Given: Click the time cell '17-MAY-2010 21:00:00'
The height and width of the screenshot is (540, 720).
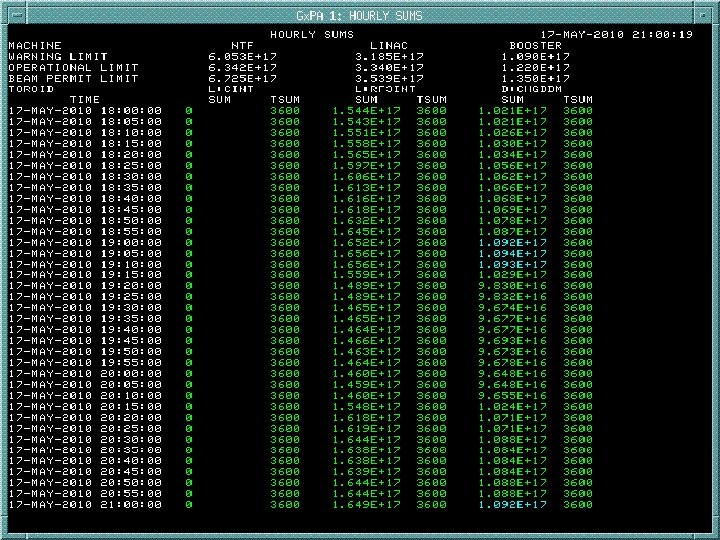Looking at the screenshot, I should (85, 504).
